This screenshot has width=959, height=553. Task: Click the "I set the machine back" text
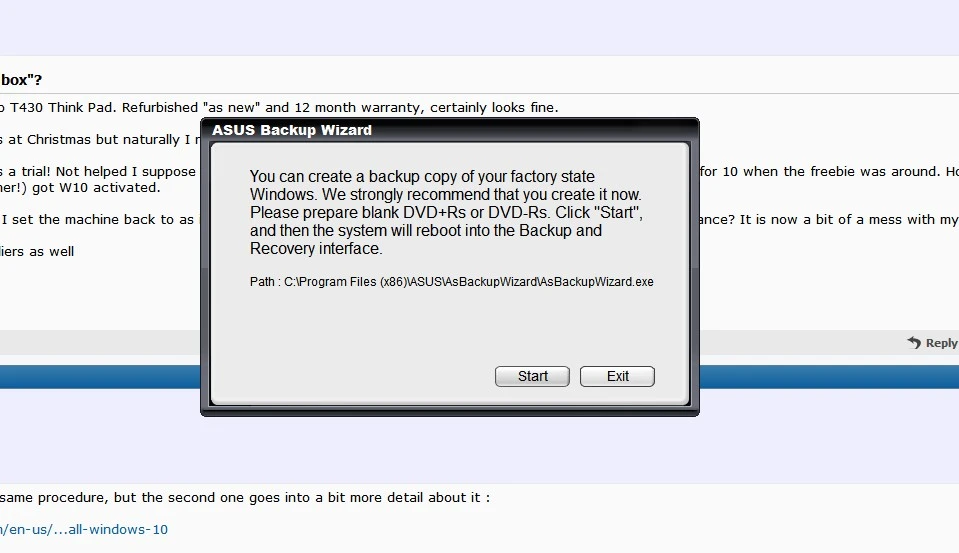(x=100, y=219)
